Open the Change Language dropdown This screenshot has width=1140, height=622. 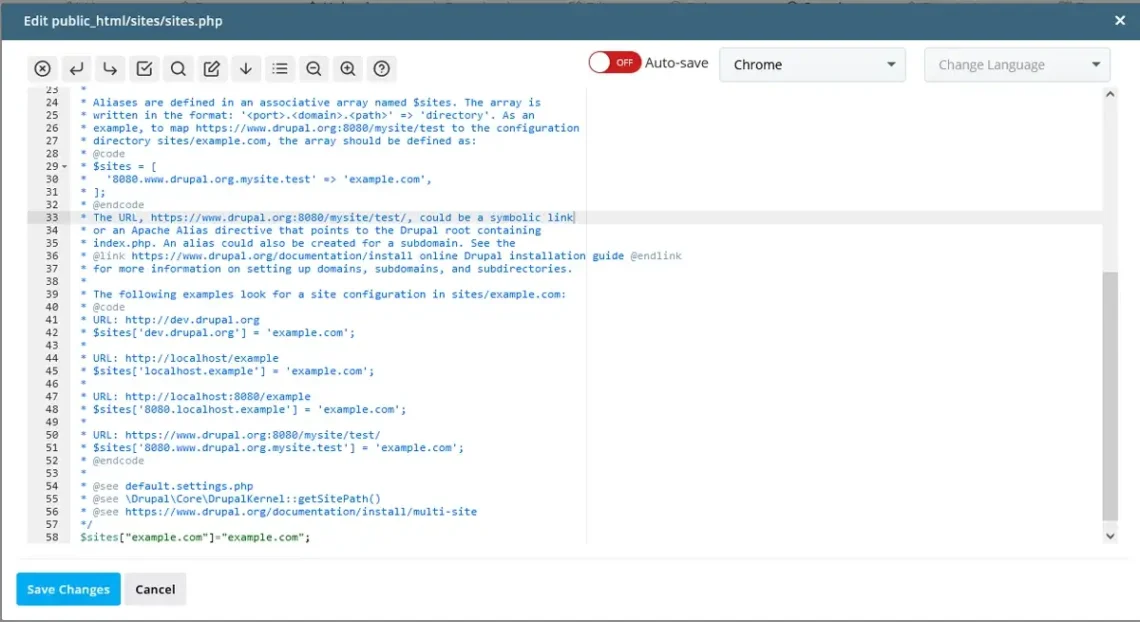pos(1015,64)
